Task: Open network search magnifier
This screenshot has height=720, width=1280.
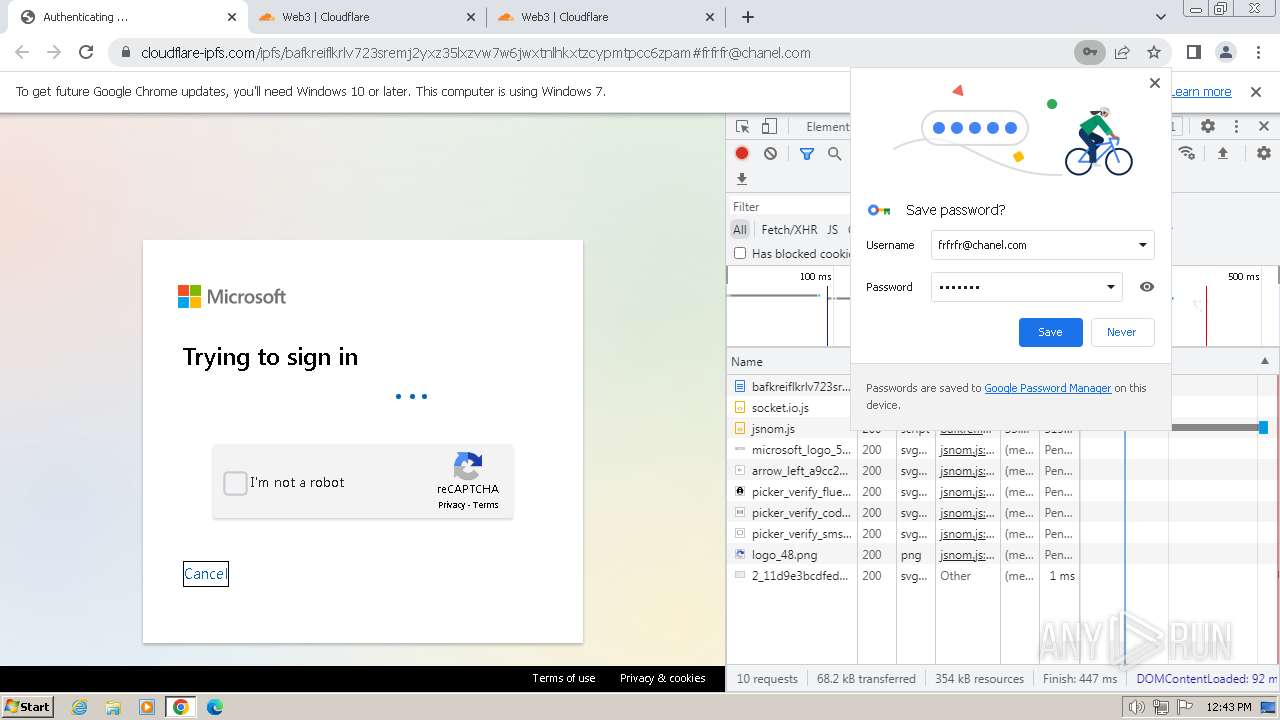Action: [835, 153]
